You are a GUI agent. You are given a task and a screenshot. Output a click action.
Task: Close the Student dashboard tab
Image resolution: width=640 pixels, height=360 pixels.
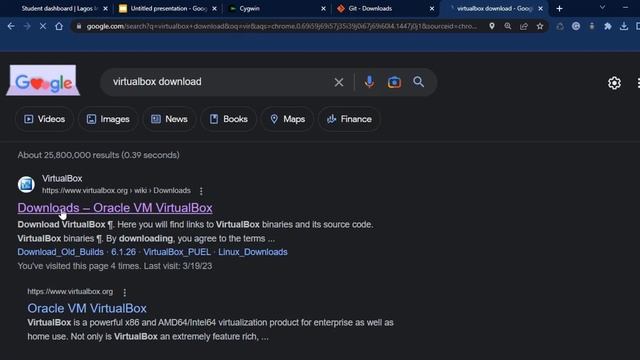pos(105,9)
